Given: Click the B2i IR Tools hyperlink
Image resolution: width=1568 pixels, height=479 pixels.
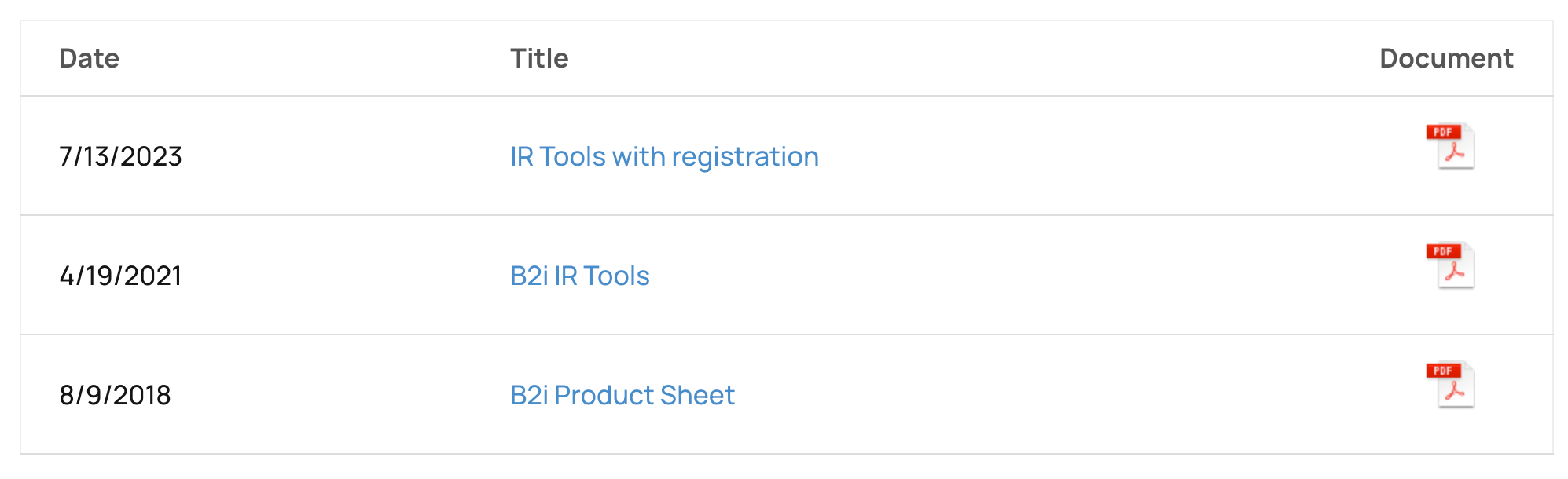Looking at the screenshot, I should point(579,276).
